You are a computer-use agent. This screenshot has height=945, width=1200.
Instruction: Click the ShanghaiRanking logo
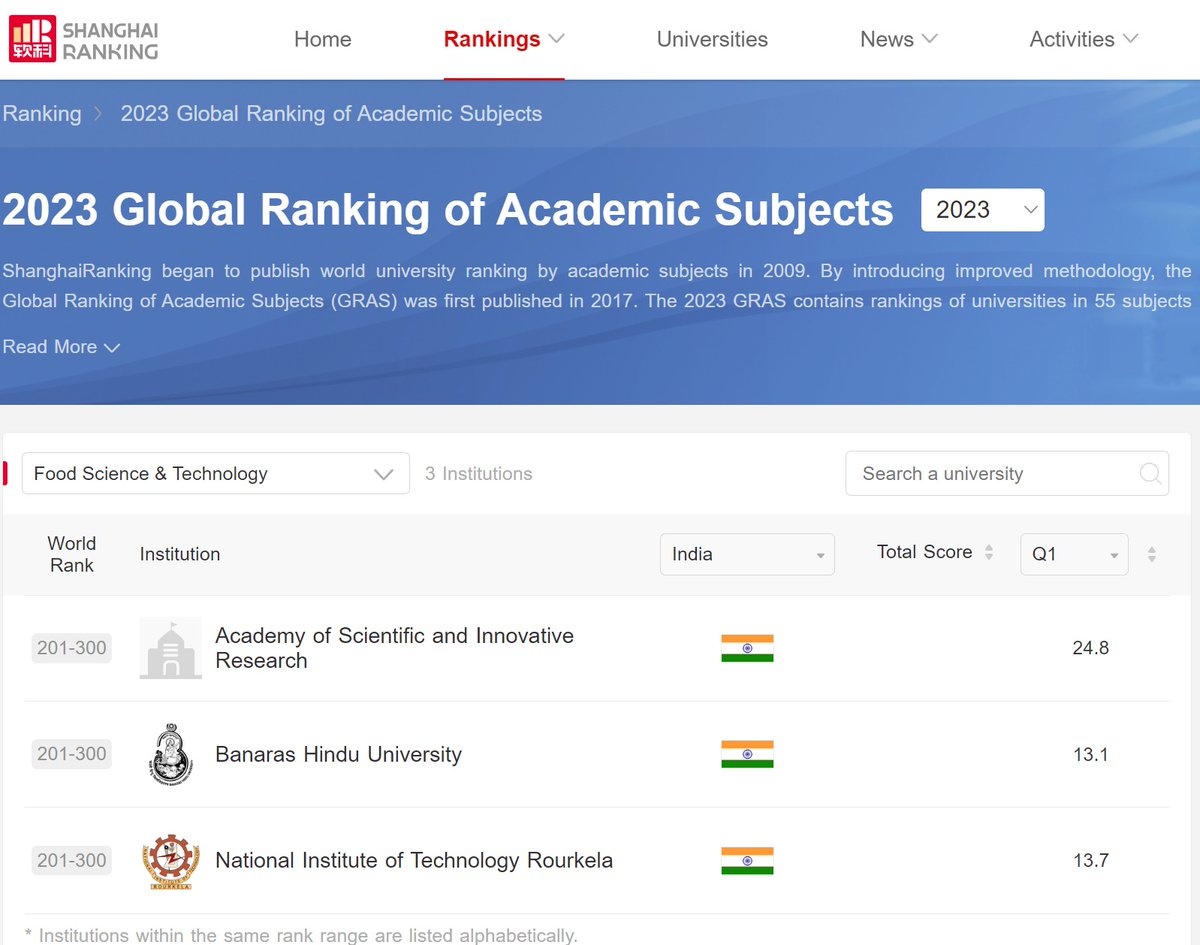click(84, 40)
